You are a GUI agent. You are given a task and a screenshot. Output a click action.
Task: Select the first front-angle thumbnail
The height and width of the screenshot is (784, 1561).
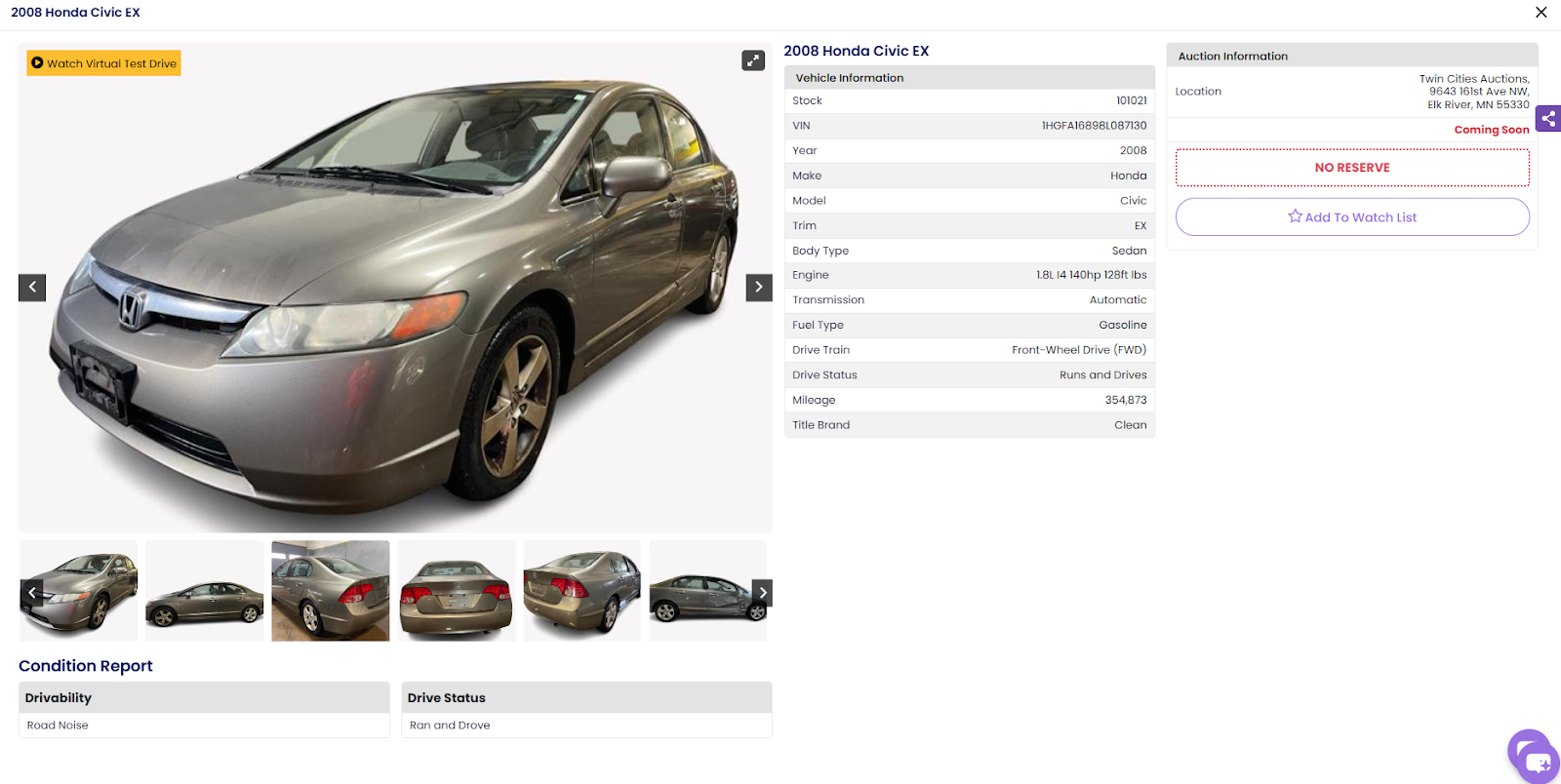coord(79,591)
